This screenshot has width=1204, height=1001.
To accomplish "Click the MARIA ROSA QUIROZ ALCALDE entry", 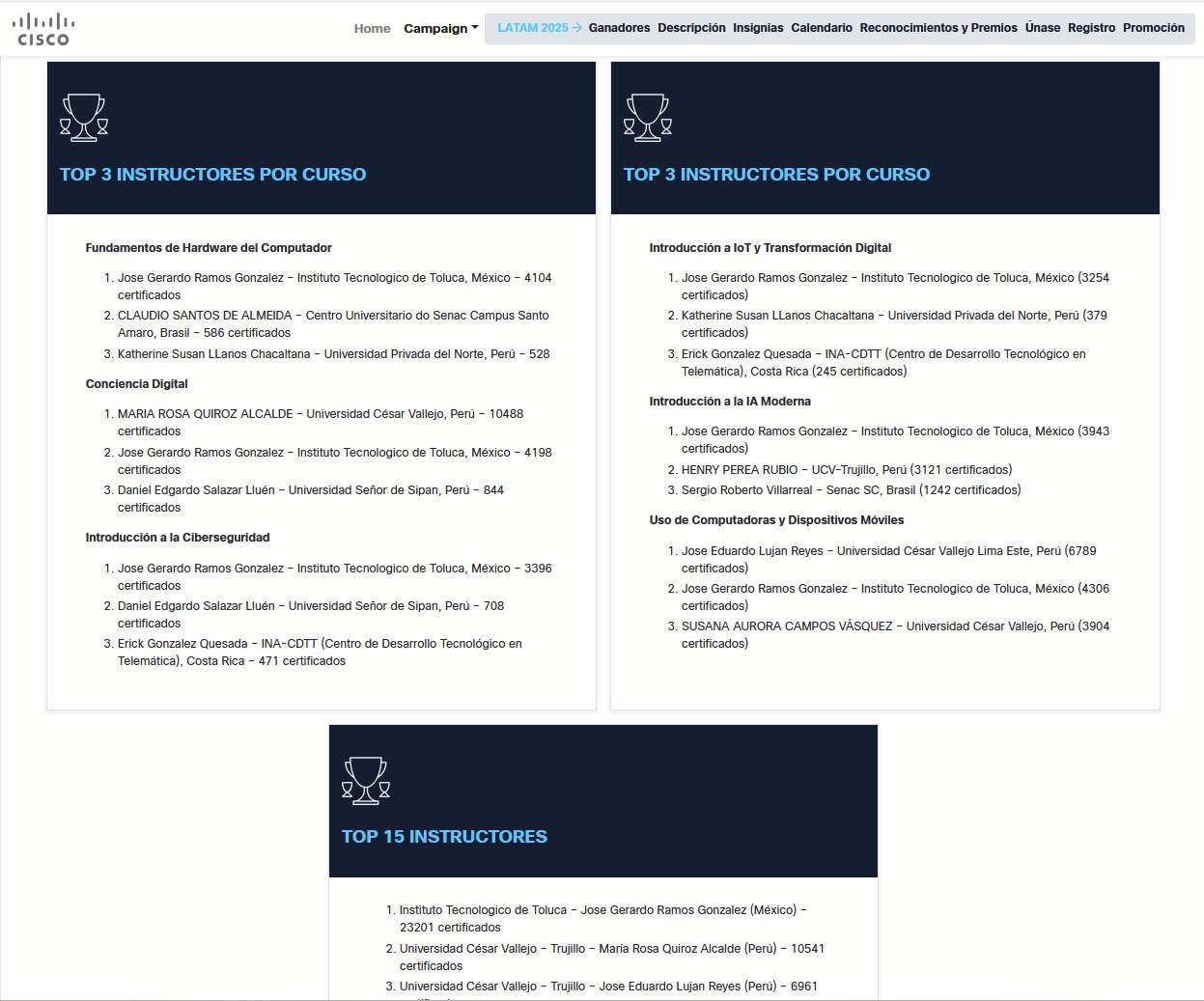I will (205, 414).
